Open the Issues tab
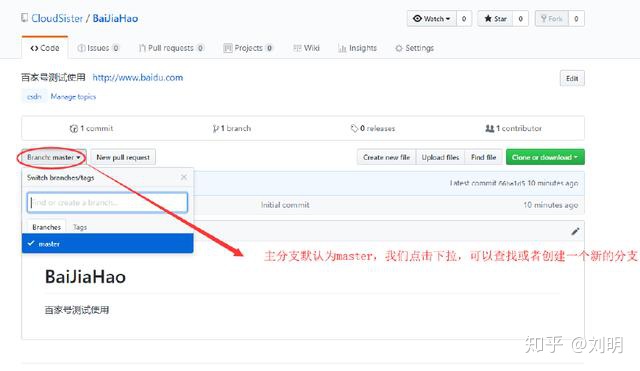The width and height of the screenshot is (640, 371). tap(98, 48)
